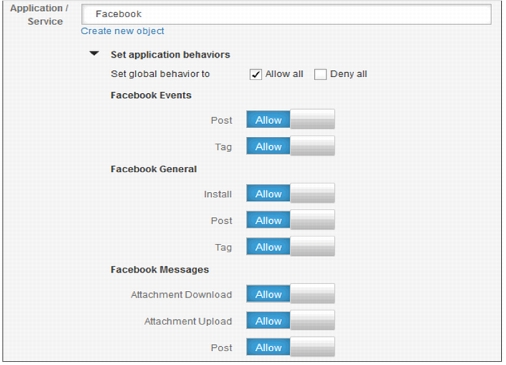The width and height of the screenshot is (506, 365).
Task: Click the Set application behaviors heading
Action: tap(170, 55)
